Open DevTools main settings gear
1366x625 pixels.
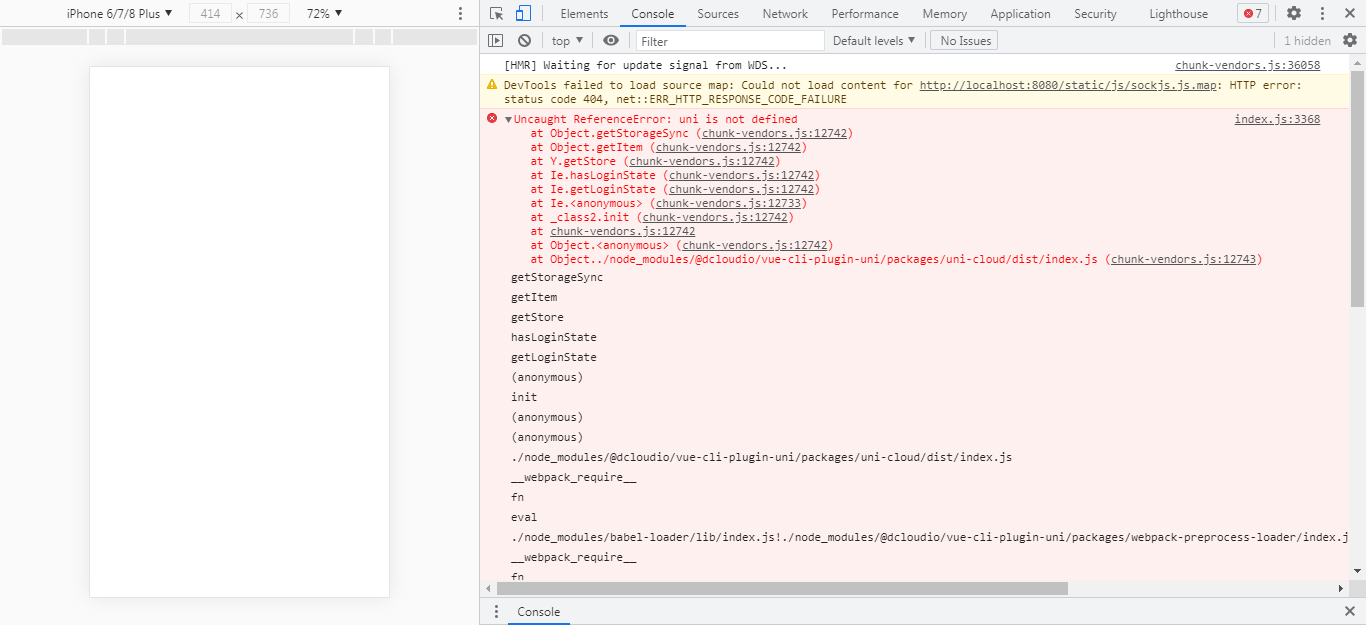(x=1294, y=14)
